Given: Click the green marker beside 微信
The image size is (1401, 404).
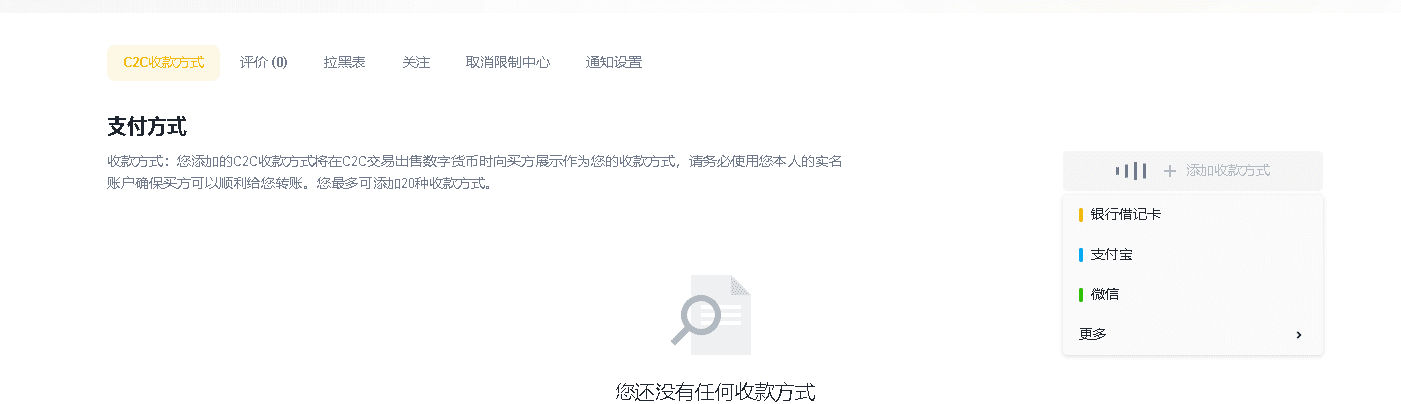Looking at the screenshot, I should coord(1081,295).
